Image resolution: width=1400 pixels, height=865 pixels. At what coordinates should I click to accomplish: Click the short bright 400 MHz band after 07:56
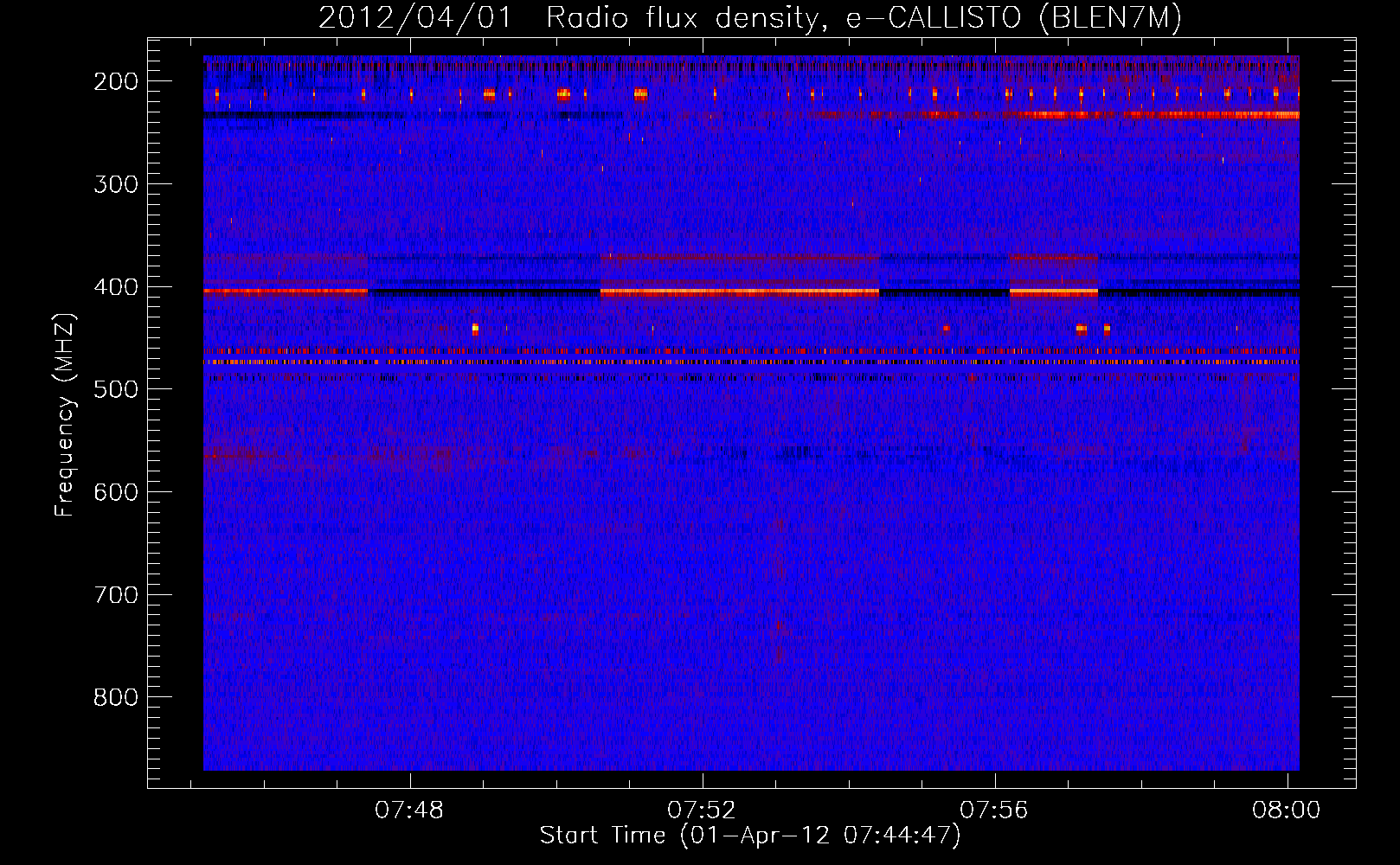click(1054, 292)
